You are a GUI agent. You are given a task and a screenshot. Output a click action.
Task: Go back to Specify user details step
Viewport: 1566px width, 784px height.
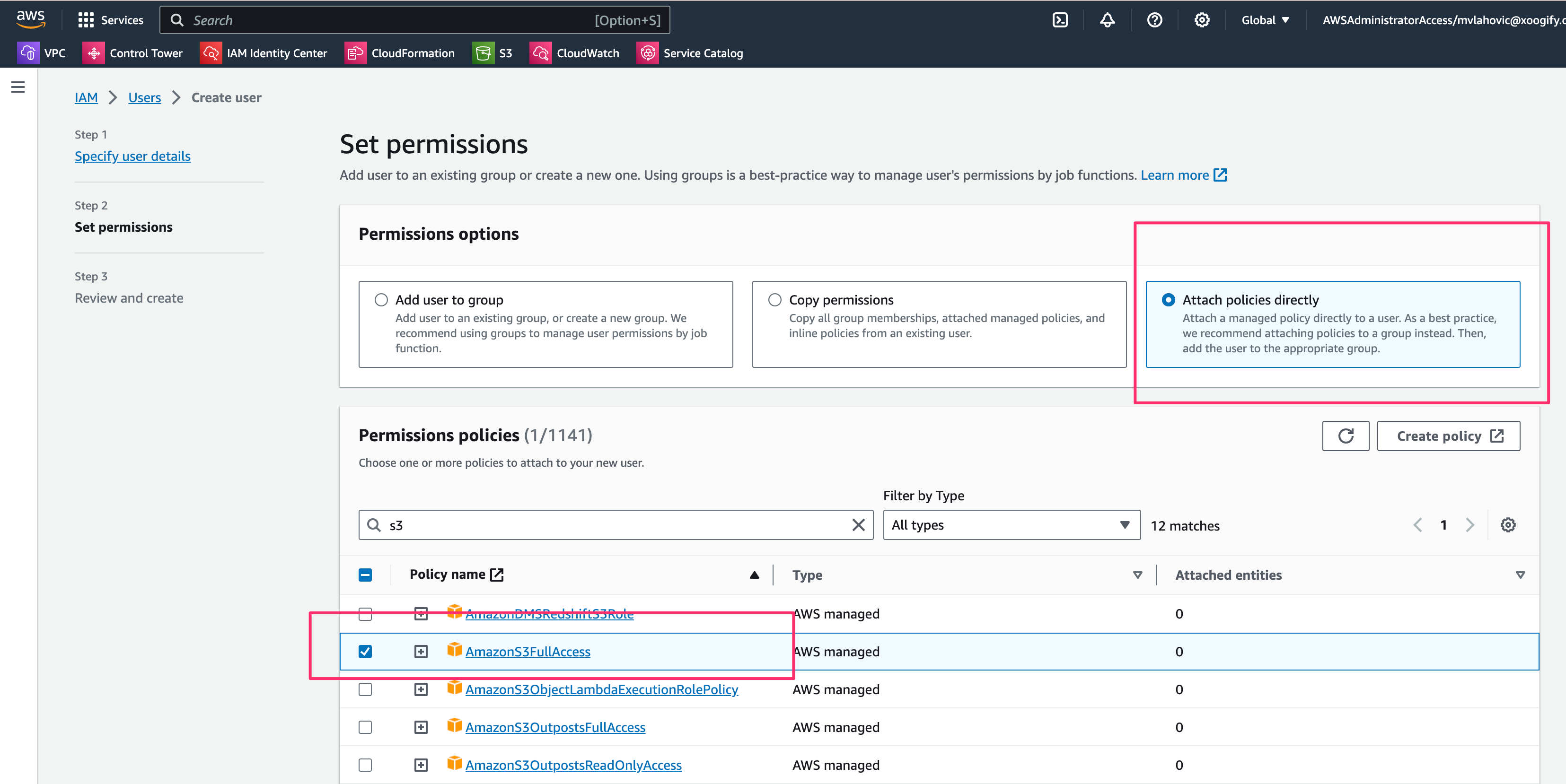(x=132, y=156)
